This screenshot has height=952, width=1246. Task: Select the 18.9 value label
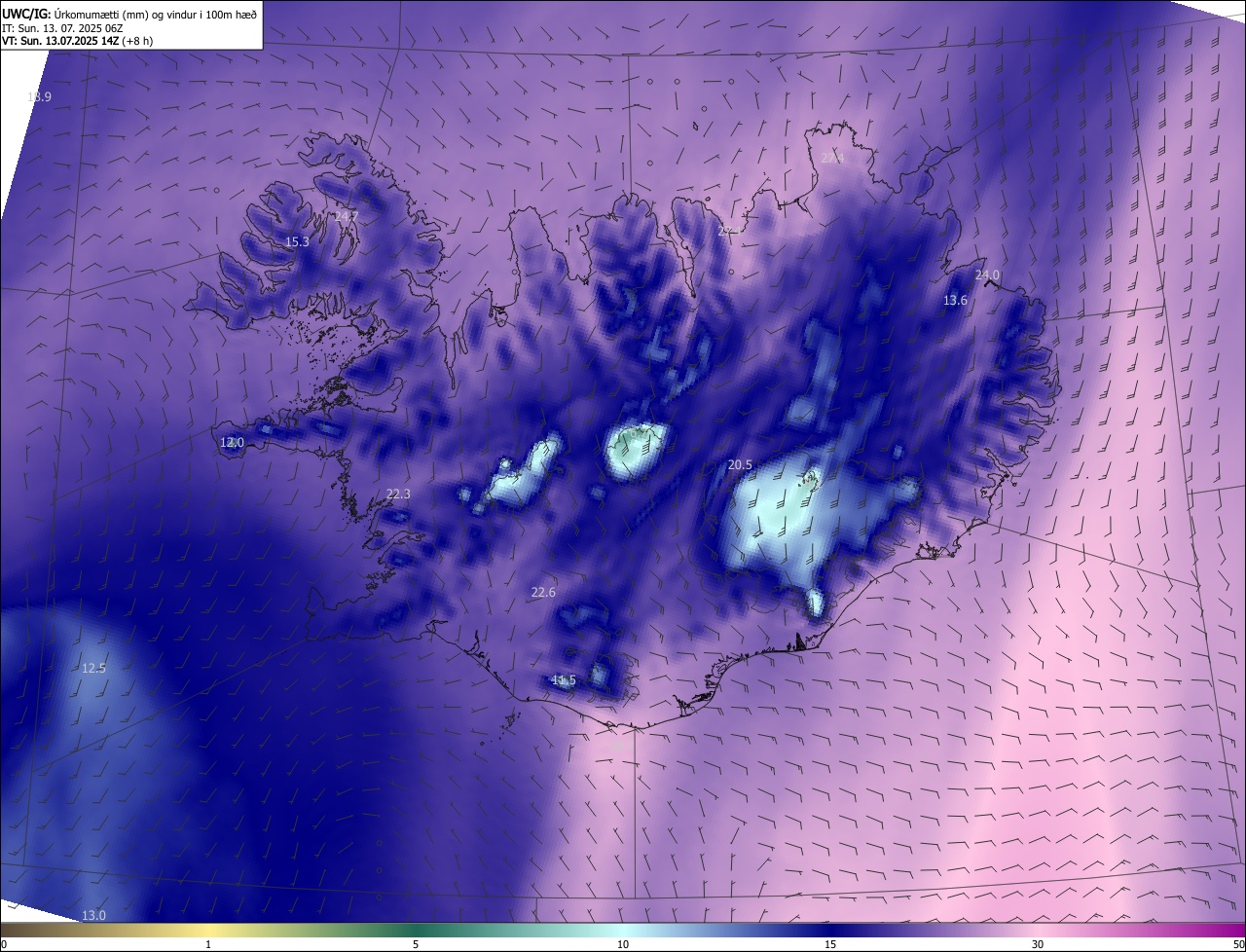39,96
